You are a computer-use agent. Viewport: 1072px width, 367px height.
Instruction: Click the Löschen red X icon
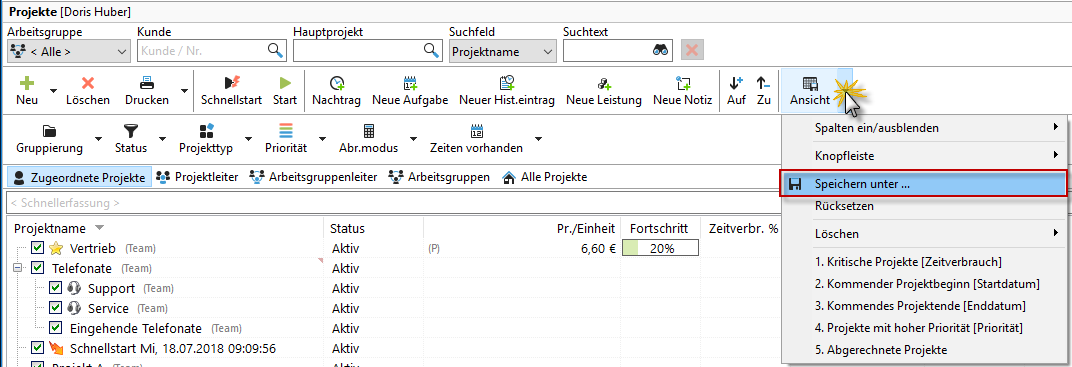pos(88,83)
